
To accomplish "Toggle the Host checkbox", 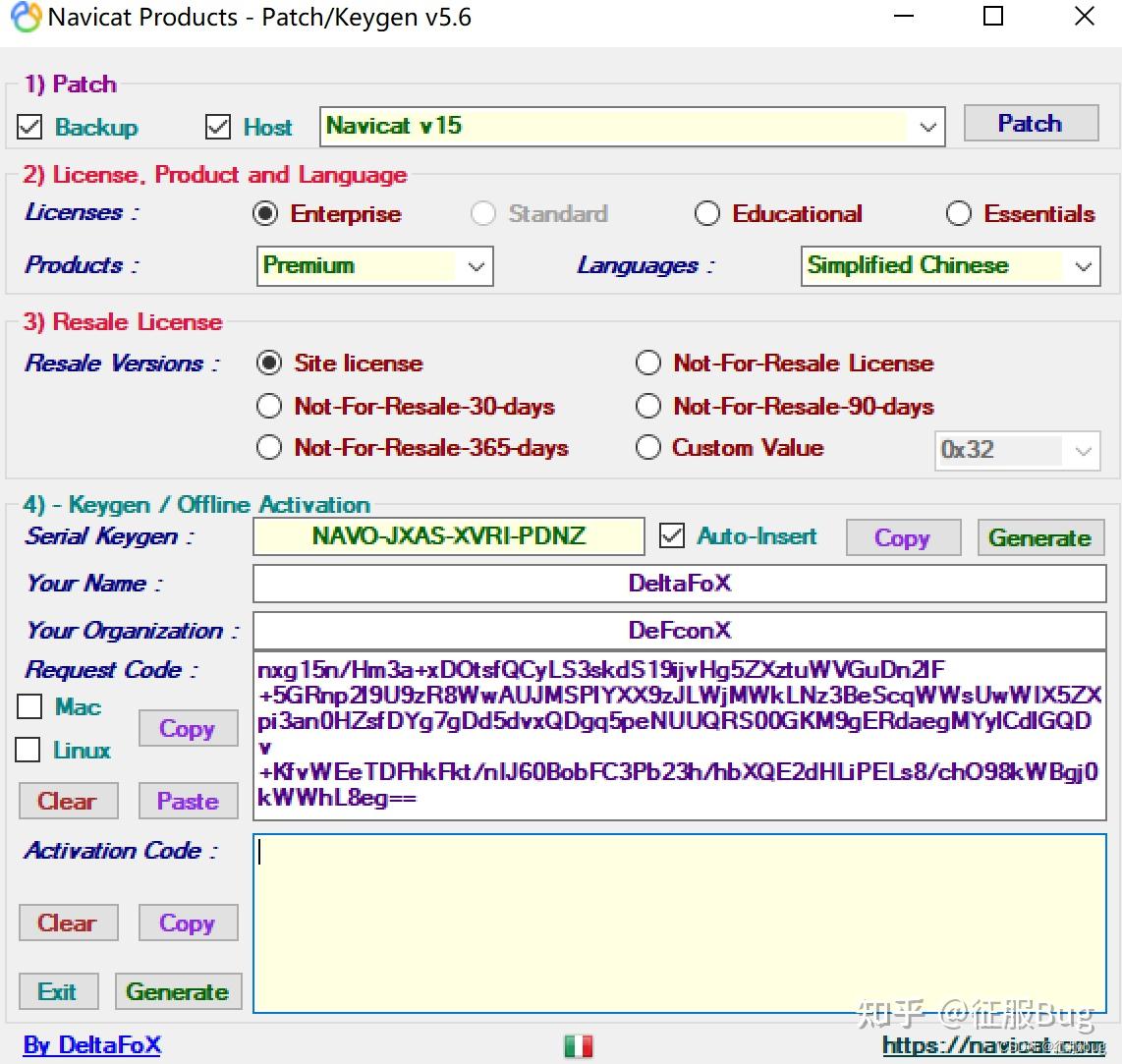I will [217, 127].
